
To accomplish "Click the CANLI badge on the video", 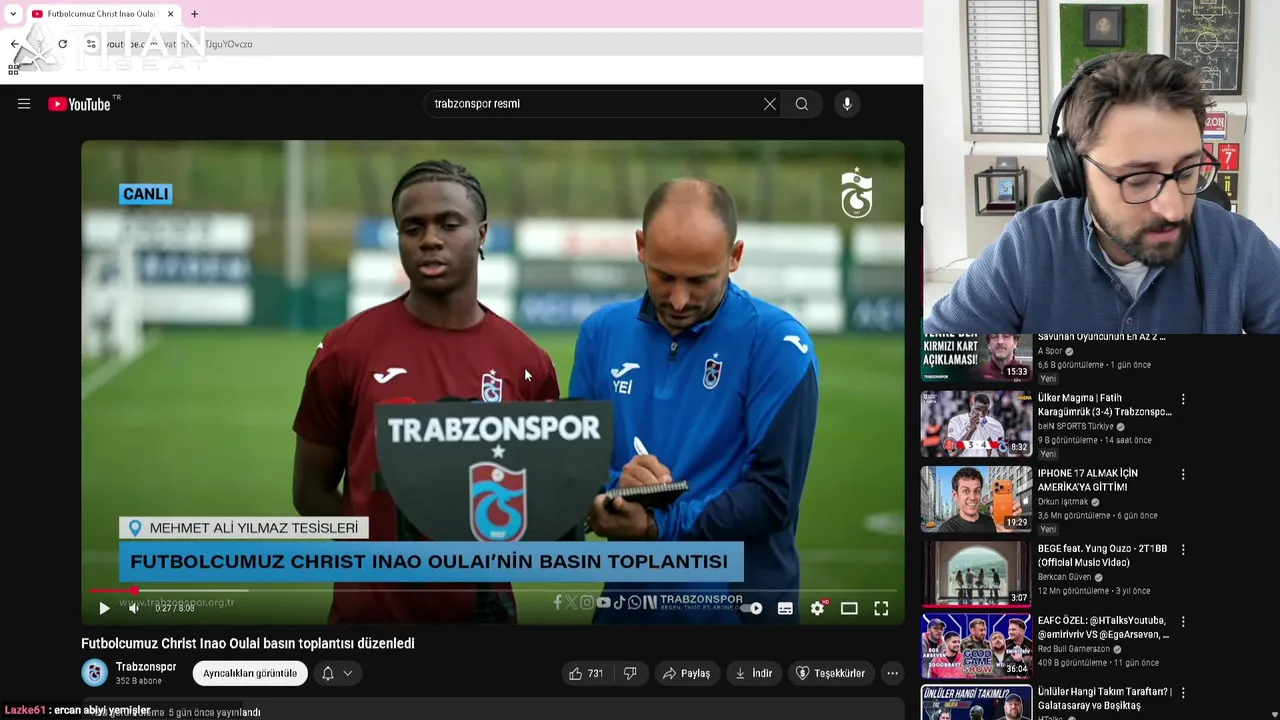I will 146,194.
